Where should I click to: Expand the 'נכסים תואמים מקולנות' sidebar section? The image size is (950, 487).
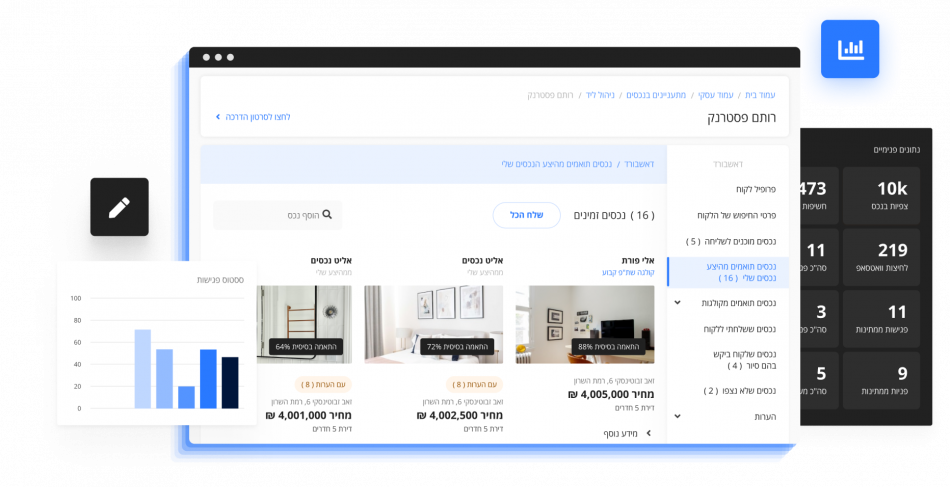pyautogui.click(x=678, y=302)
